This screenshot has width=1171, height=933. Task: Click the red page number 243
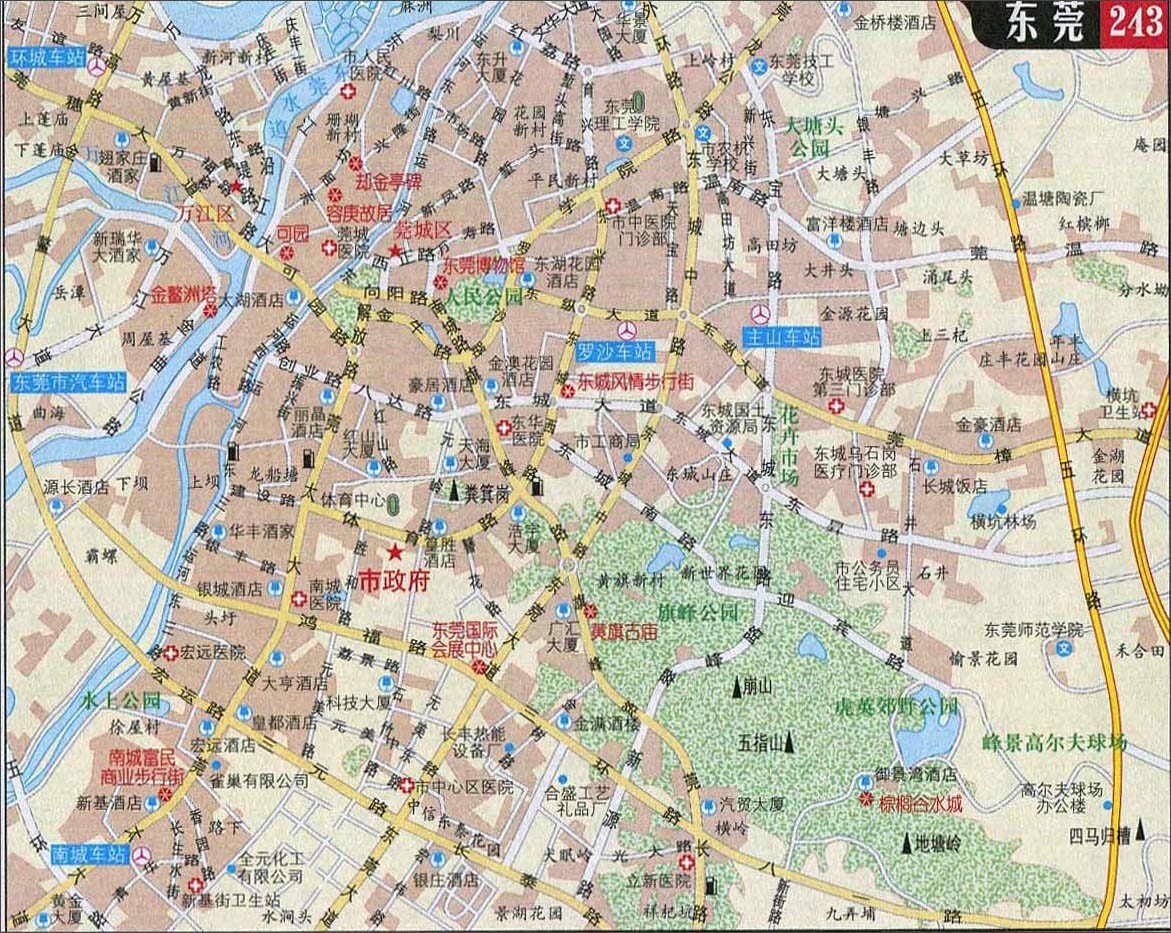point(1136,24)
